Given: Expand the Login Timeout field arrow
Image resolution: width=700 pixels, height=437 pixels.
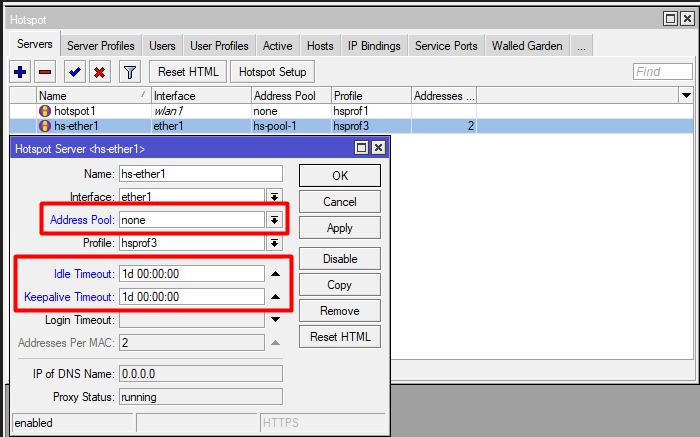Looking at the screenshot, I should 274,320.
